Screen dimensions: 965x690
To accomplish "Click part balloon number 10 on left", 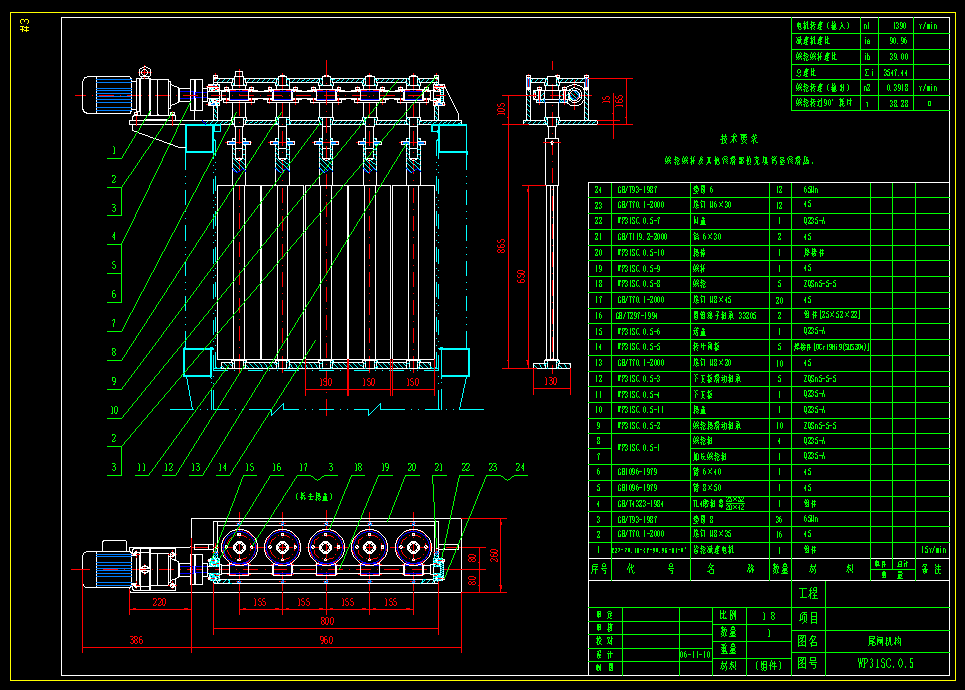I will pos(114,411).
